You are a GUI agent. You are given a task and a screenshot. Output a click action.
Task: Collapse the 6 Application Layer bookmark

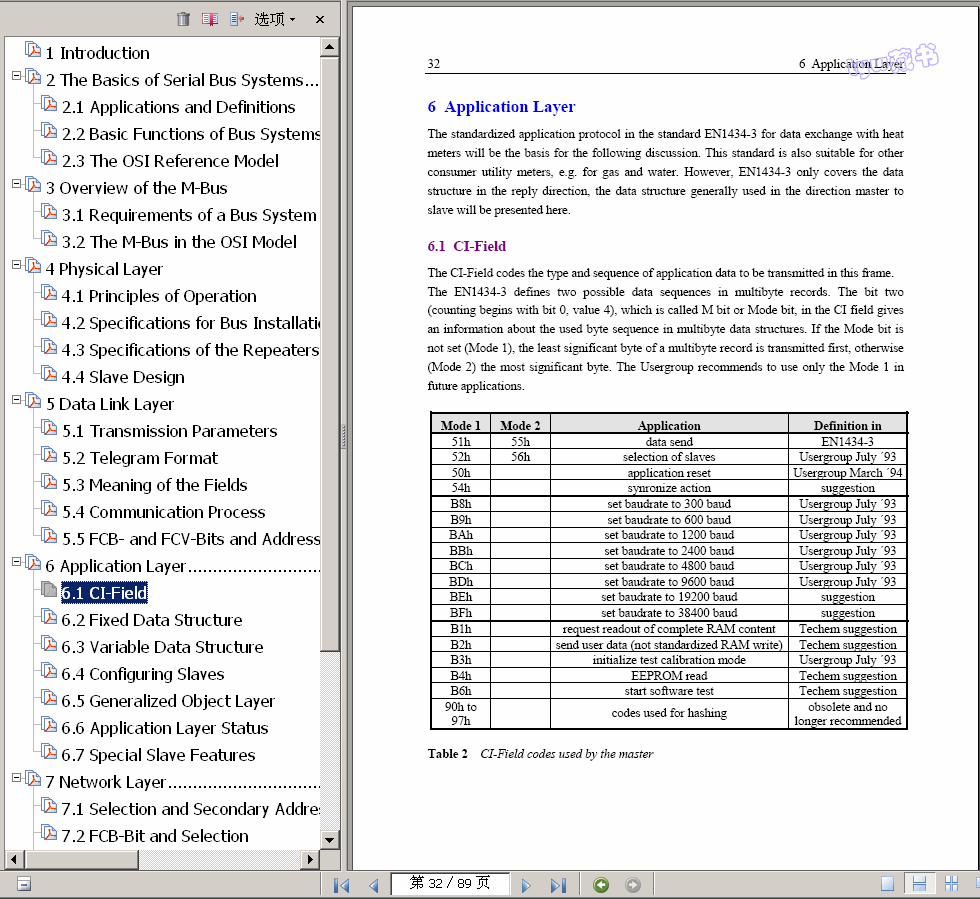point(17,562)
